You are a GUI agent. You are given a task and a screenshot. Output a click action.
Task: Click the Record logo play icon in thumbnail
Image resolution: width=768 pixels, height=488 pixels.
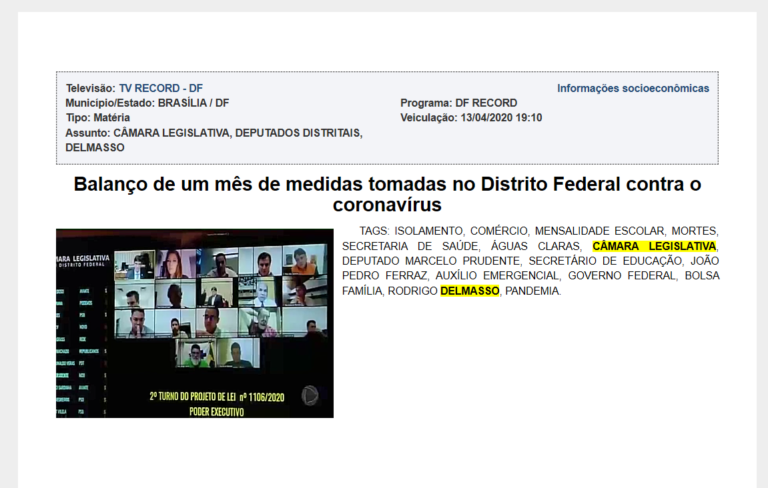pyautogui.click(x=310, y=395)
